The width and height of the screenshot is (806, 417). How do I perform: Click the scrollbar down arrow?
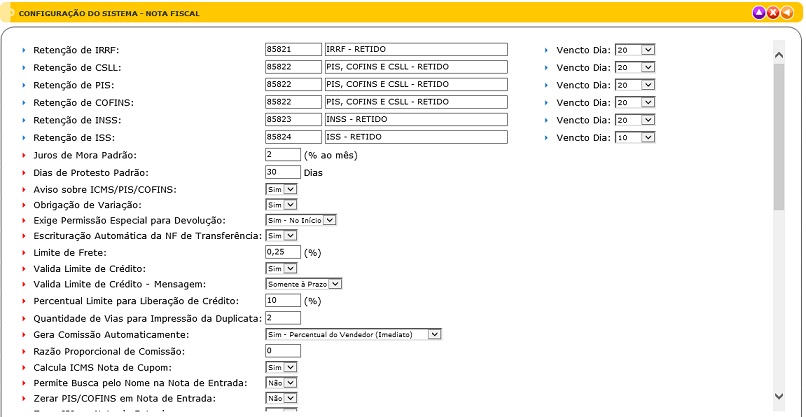[779, 397]
